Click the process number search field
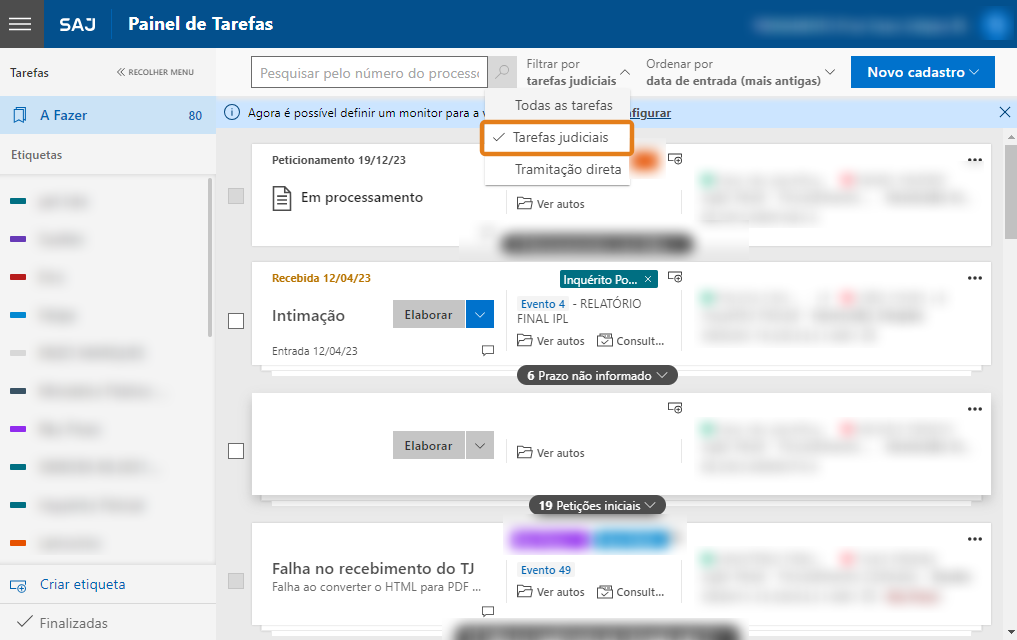Image resolution: width=1017 pixels, height=640 pixels. 368,73
